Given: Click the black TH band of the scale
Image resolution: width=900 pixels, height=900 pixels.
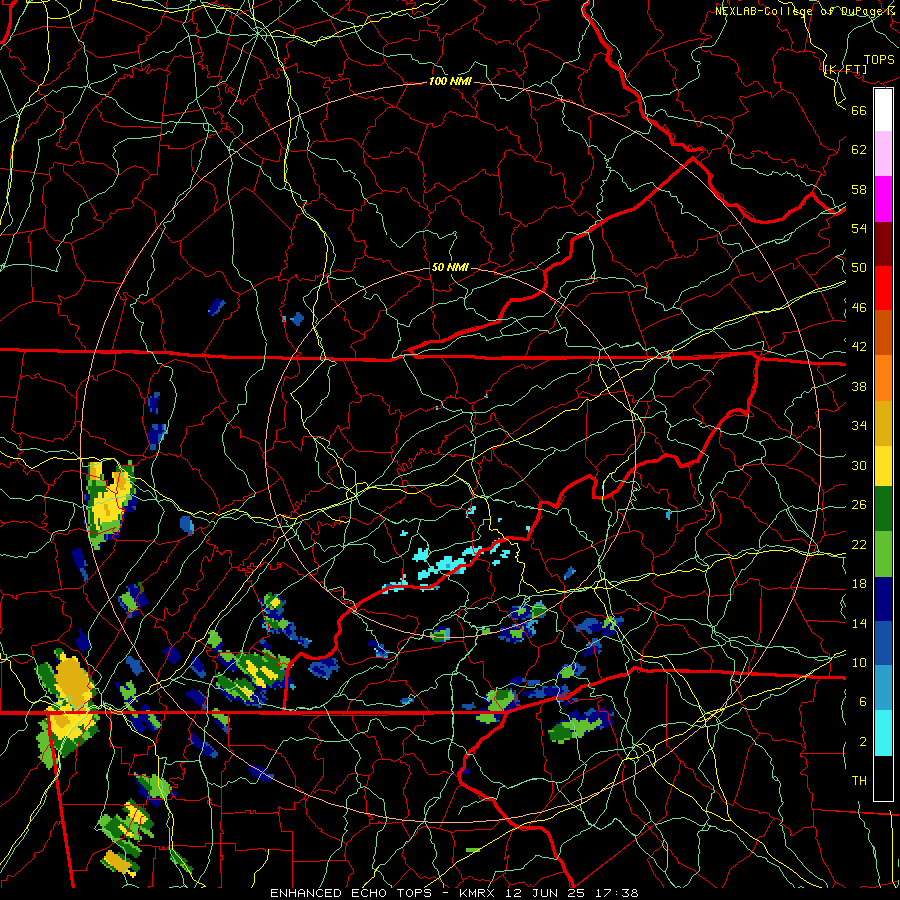Looking at the screenshot, I should click(883, 778).
